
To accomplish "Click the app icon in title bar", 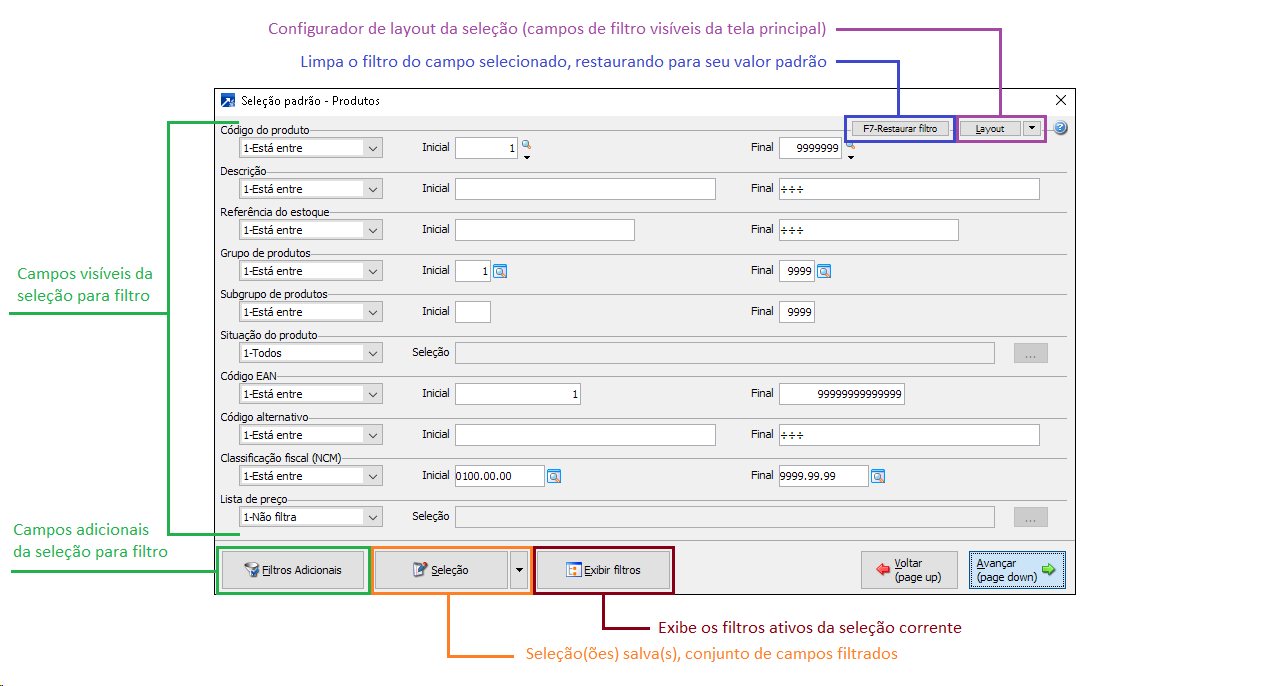I will tap(227, 101).
